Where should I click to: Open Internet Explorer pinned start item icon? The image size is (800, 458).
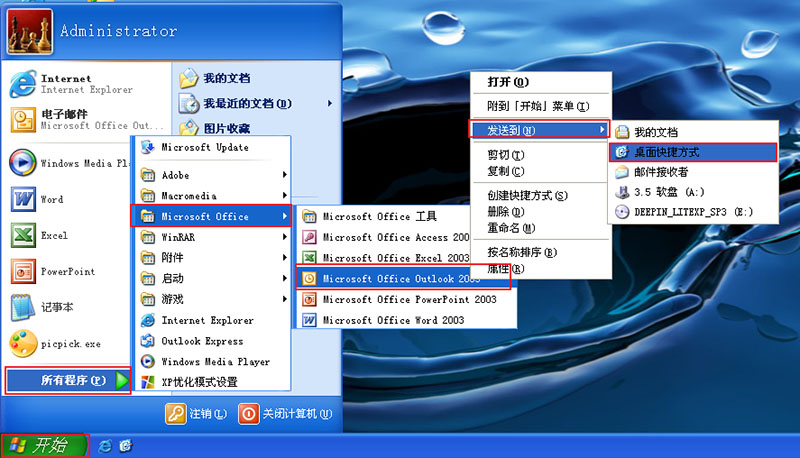pos(23,84)
